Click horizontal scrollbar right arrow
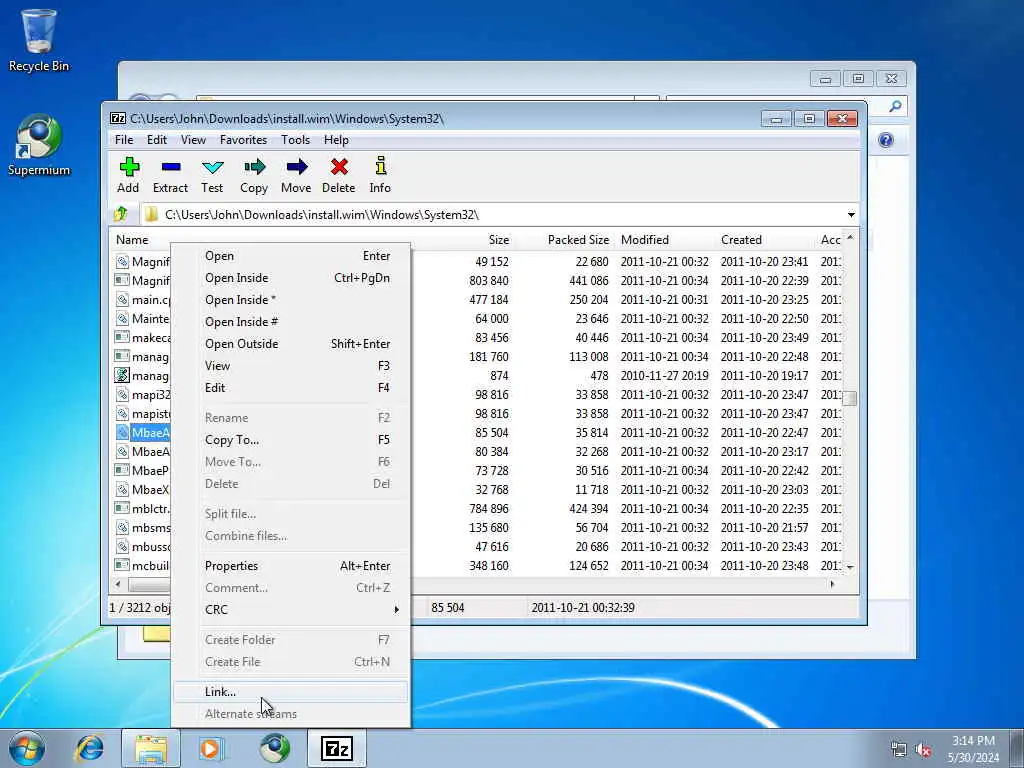This screenshot has width=1024, height=768. pyautogui.click(x=832, y=584)
